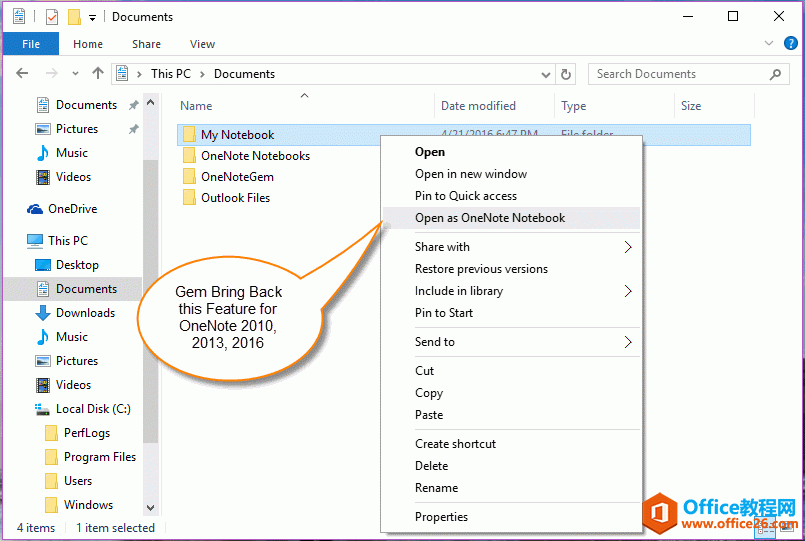Click navigation pane scroll down arrow
Image resolution: width=805 pixels, height=541 pixels.
[x=150, y=508]
